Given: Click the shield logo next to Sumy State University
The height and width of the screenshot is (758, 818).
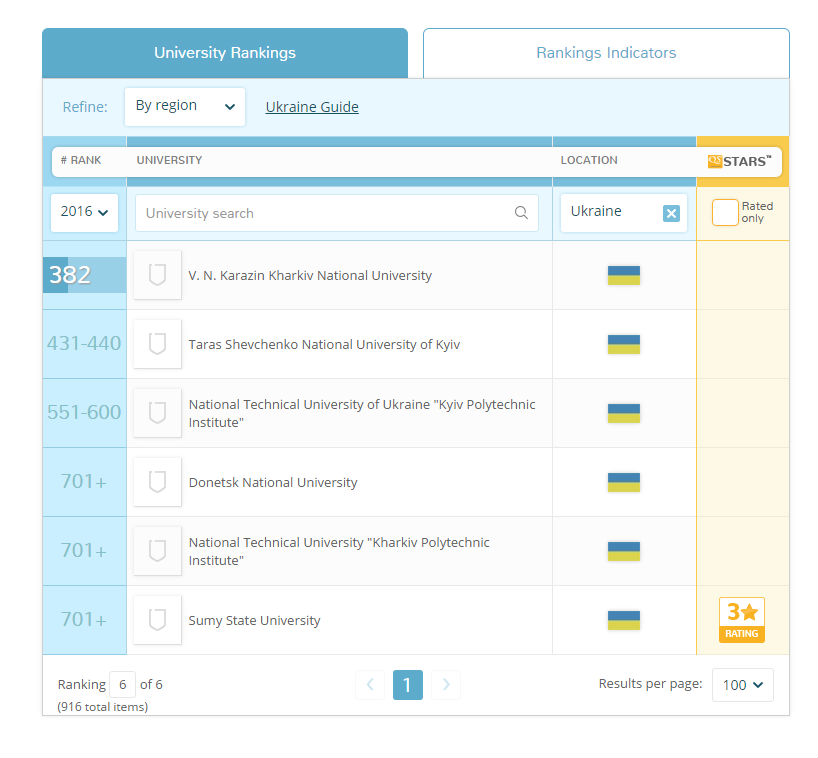Looking at the screenshot, I should pyautogui.click(x=158, y=620).
